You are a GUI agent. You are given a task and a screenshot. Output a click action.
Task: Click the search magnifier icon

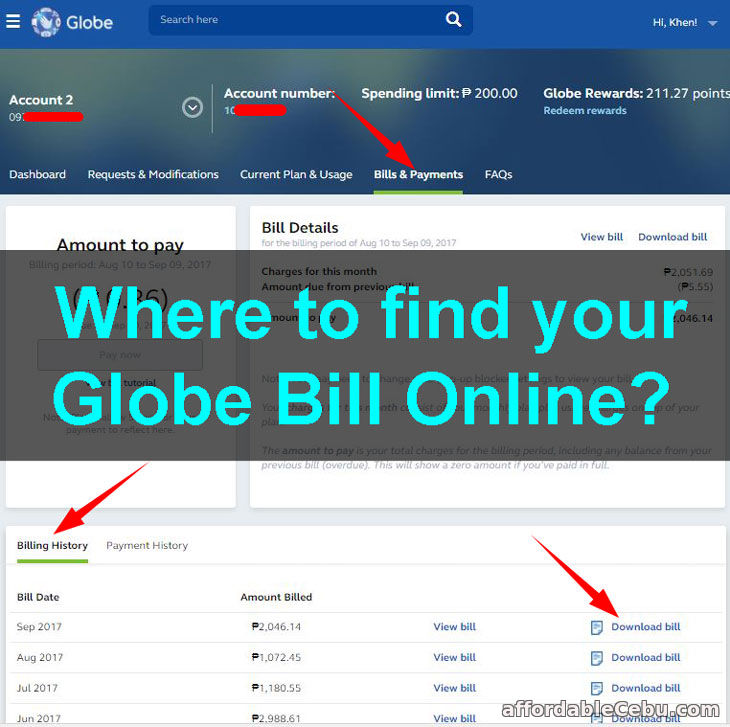453,20
